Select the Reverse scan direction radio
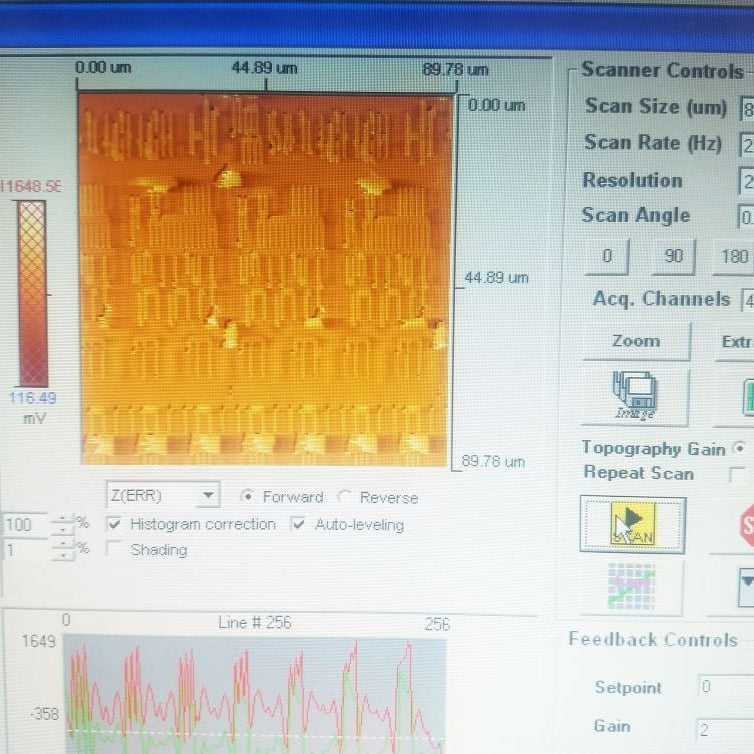754x754 pixels. click(344, 497)
